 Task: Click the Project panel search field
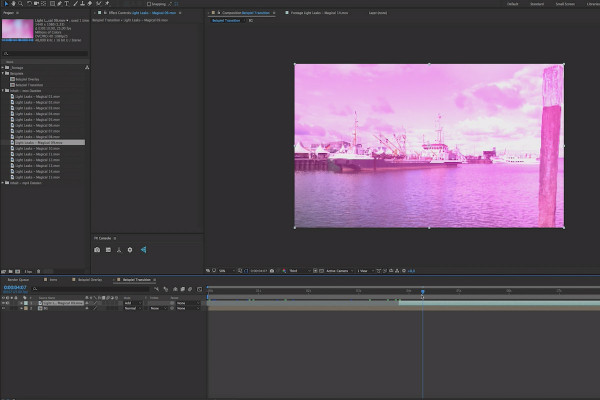[45, 54]
